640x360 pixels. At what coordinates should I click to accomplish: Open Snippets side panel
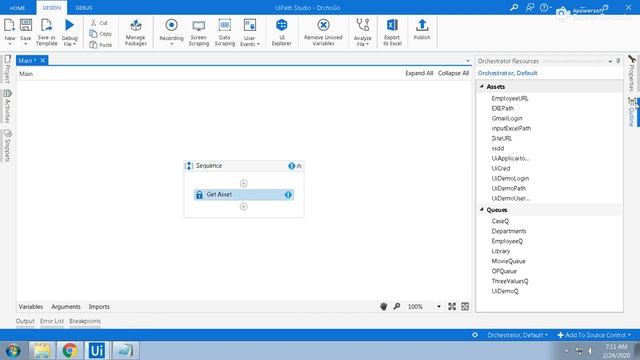pos(7,145)
